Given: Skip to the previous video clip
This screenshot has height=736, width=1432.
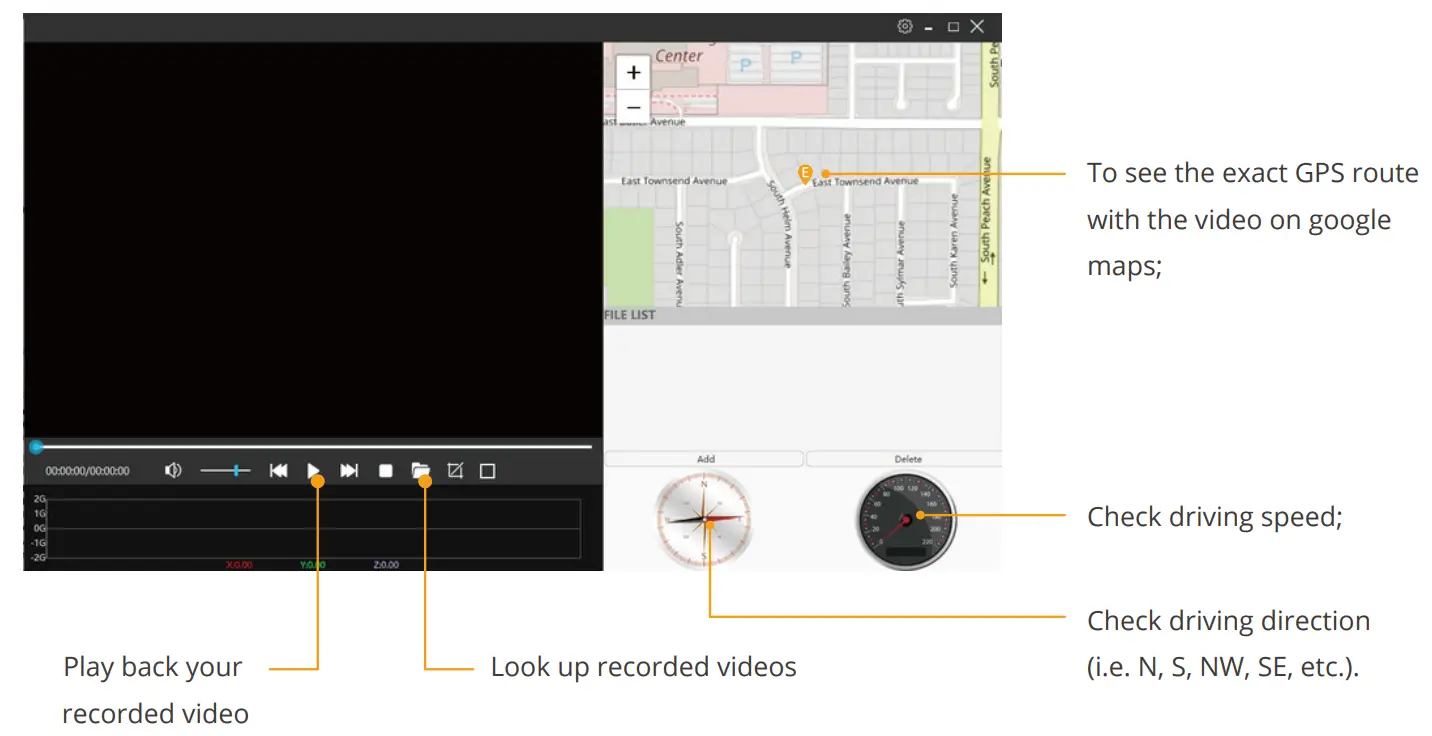Looking at the screenshot, I should point(279,470).
